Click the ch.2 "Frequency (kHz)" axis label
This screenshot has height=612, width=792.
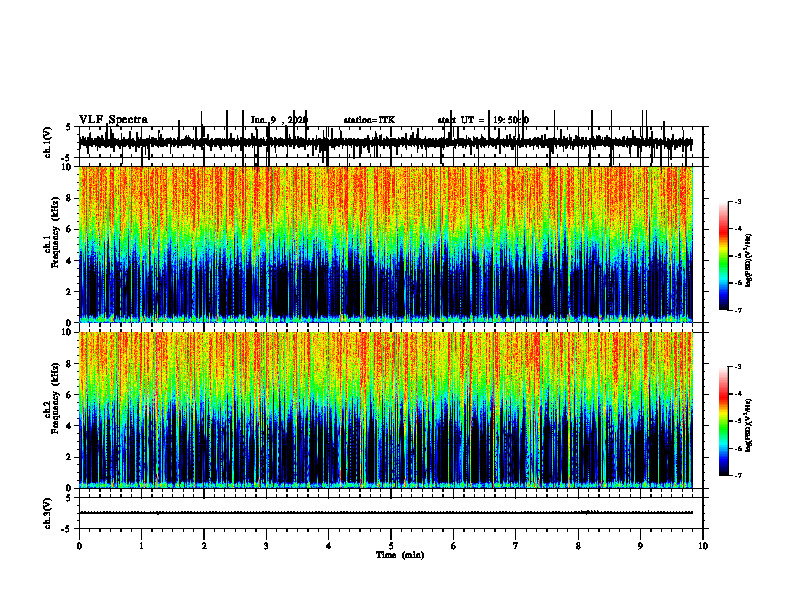click(56, 397)
